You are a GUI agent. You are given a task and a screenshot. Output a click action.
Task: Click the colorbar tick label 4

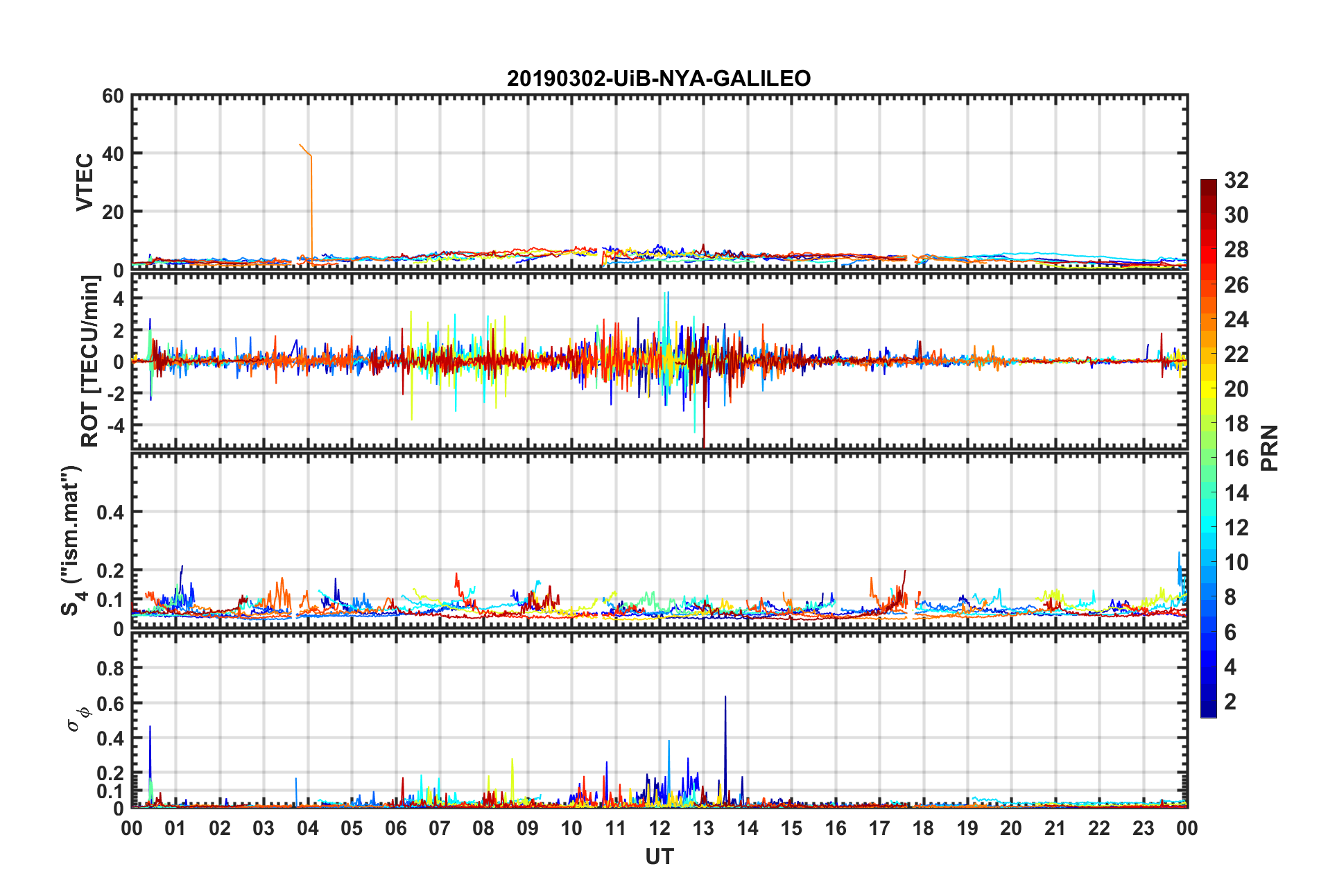(1230, 667)
